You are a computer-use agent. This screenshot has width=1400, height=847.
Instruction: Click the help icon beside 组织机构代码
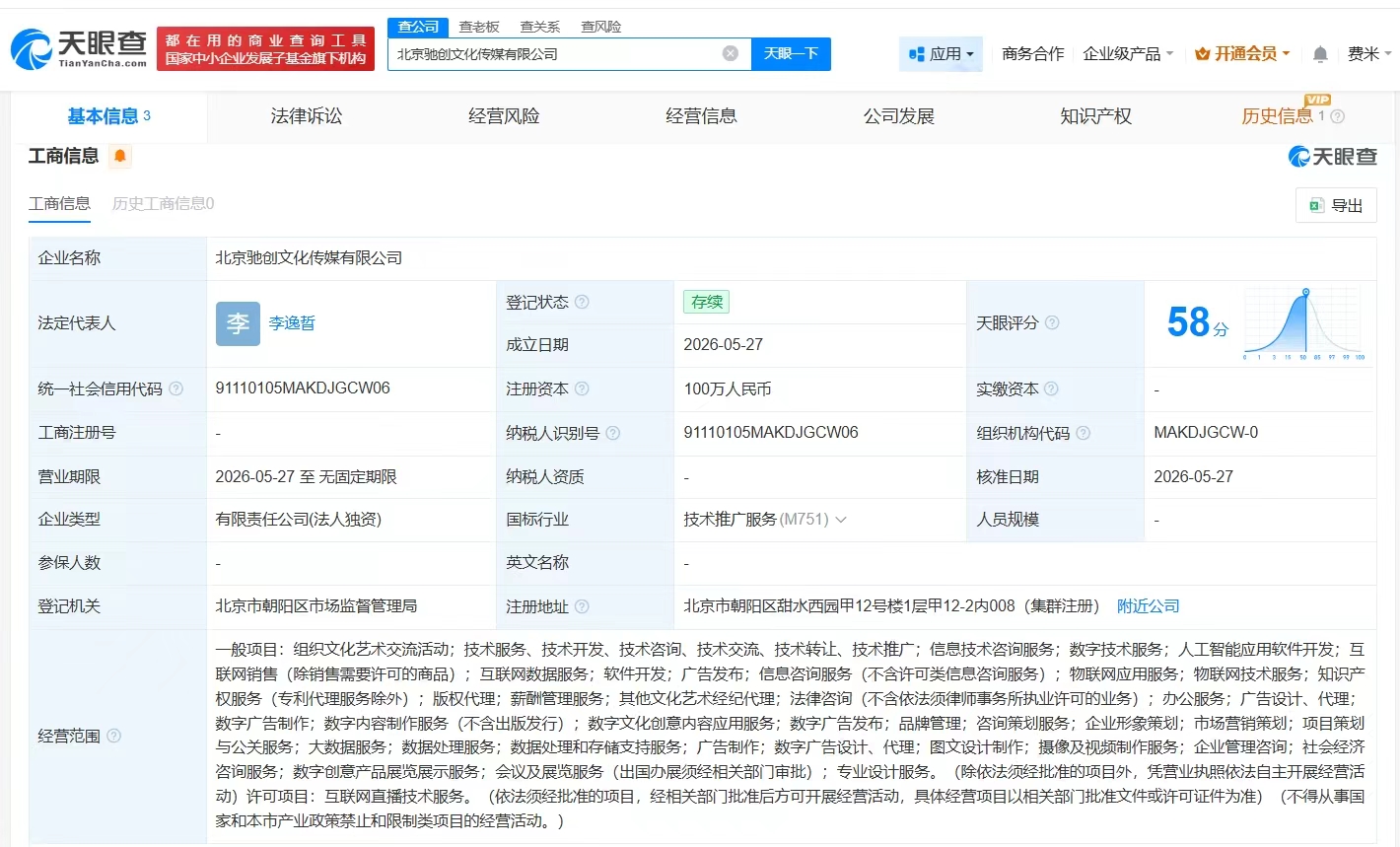tap(1083, 433)
